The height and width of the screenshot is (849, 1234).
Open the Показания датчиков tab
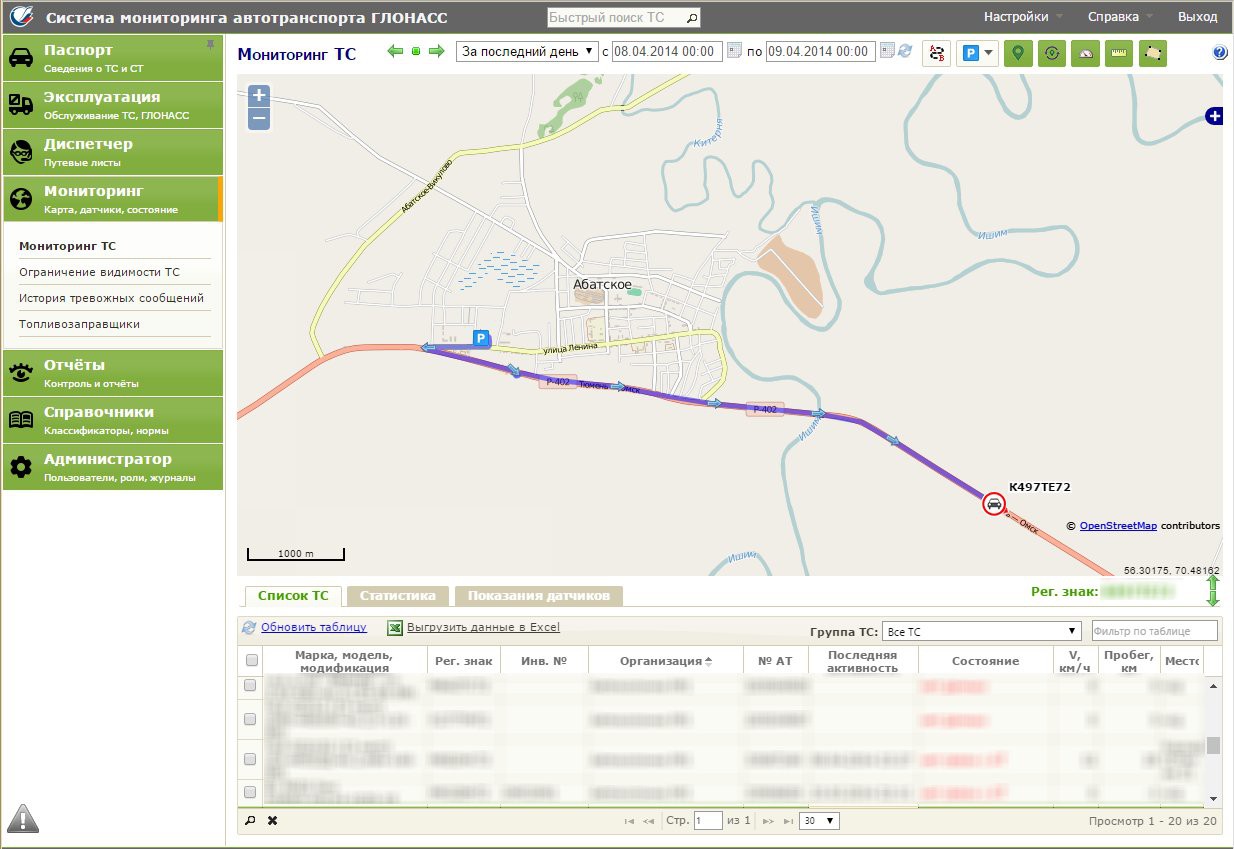point(538,596)
